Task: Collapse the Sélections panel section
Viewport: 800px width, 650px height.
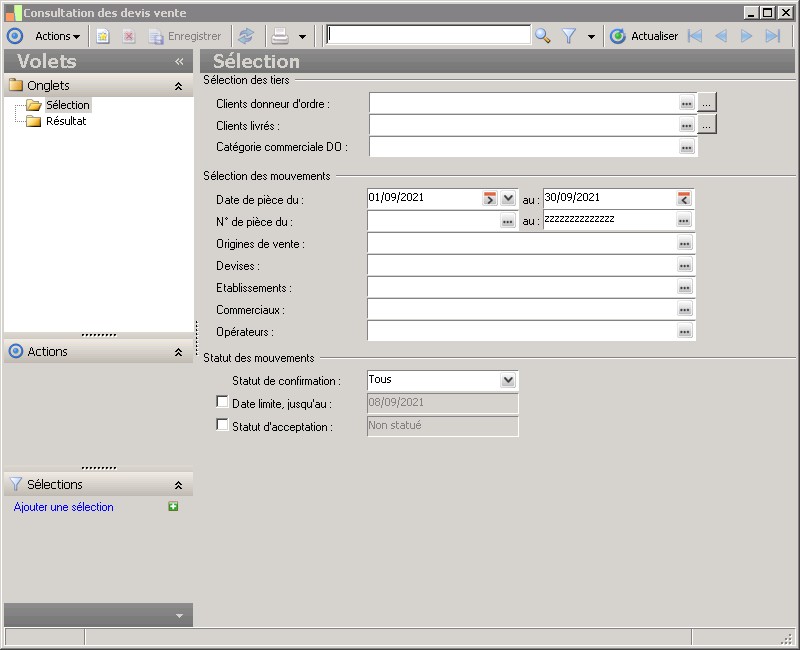Action: [178, 485]
